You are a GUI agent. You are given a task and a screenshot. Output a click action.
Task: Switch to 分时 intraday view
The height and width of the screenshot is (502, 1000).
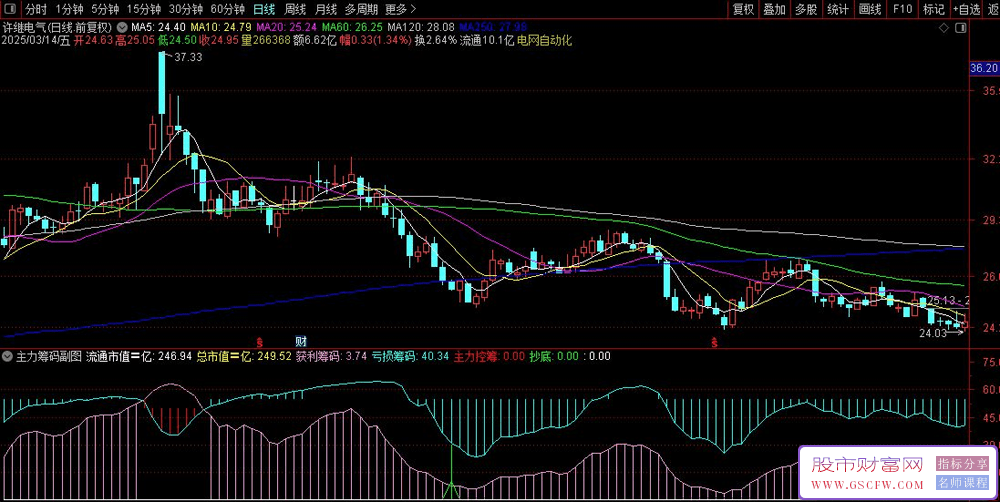pyautogui.click(x=36, y=10)
